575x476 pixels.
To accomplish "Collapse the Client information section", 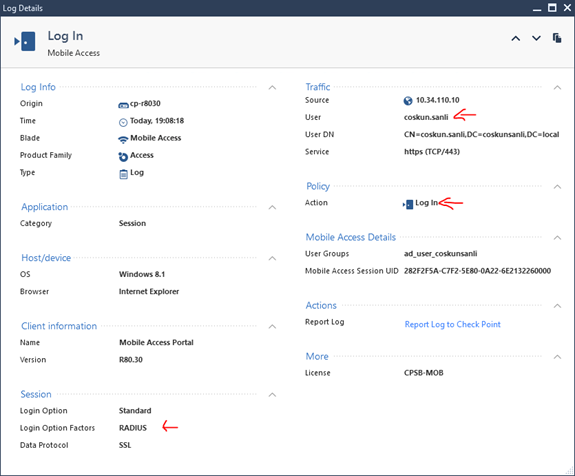I will pos(272,326).
